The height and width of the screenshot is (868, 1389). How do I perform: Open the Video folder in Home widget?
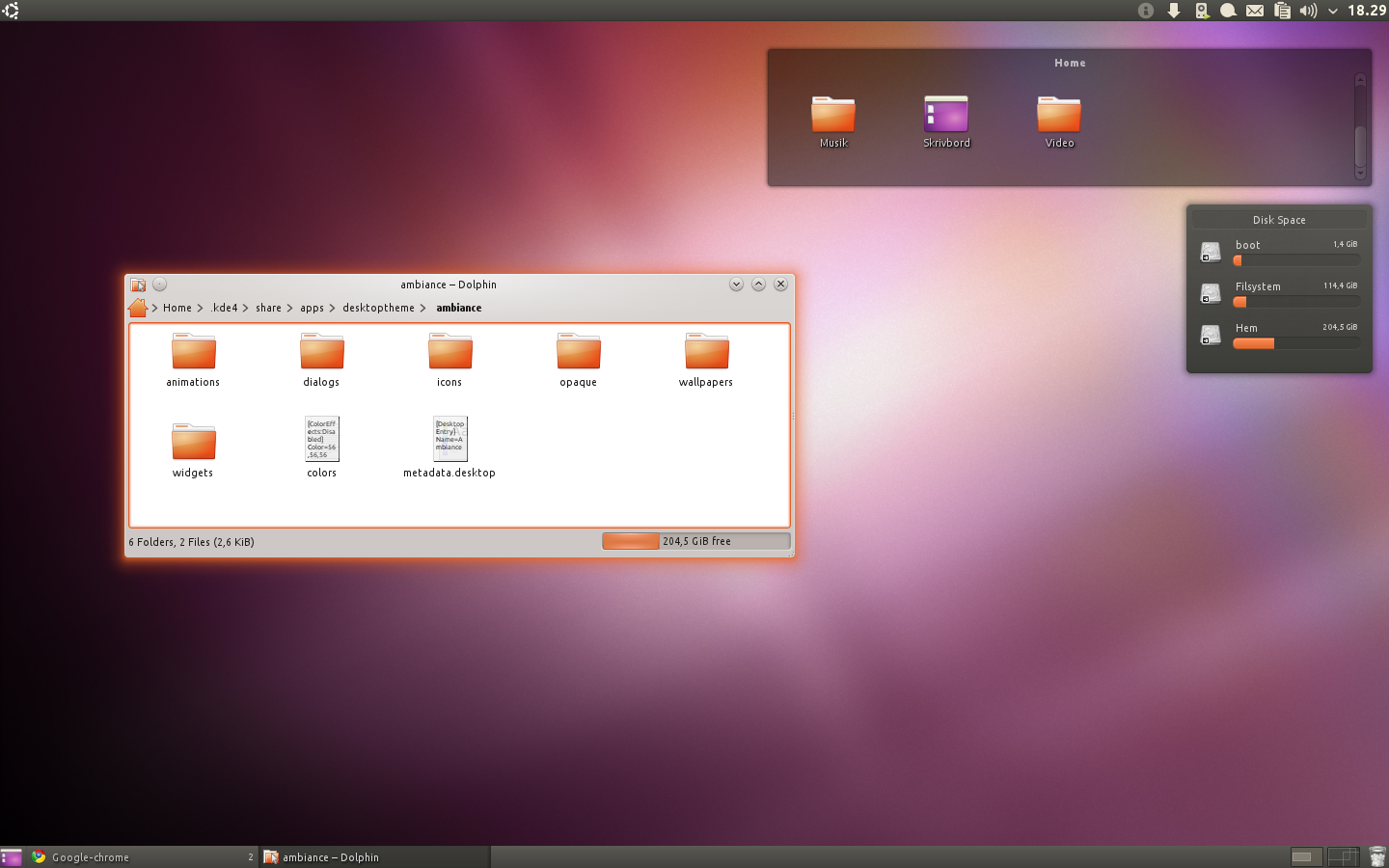pos(1059,122)
